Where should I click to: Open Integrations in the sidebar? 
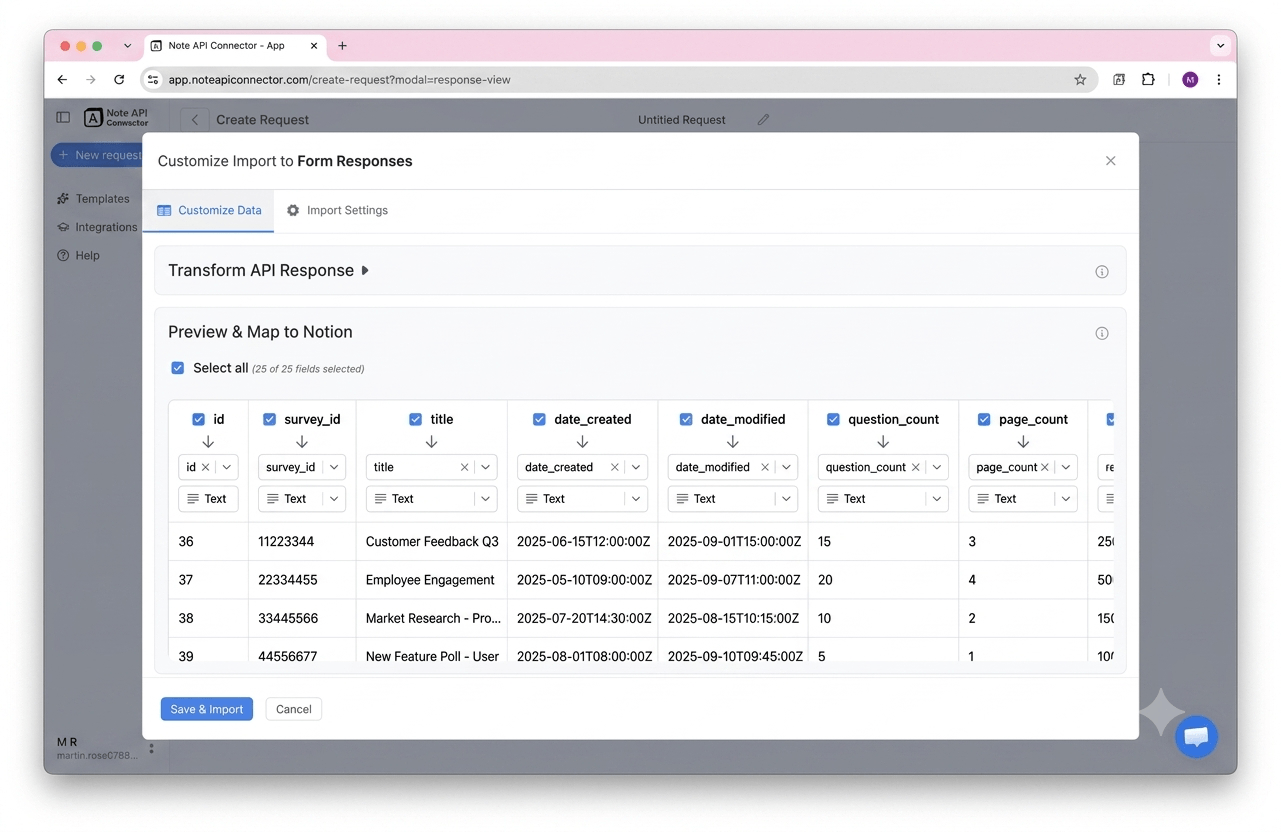pos(97,227)
